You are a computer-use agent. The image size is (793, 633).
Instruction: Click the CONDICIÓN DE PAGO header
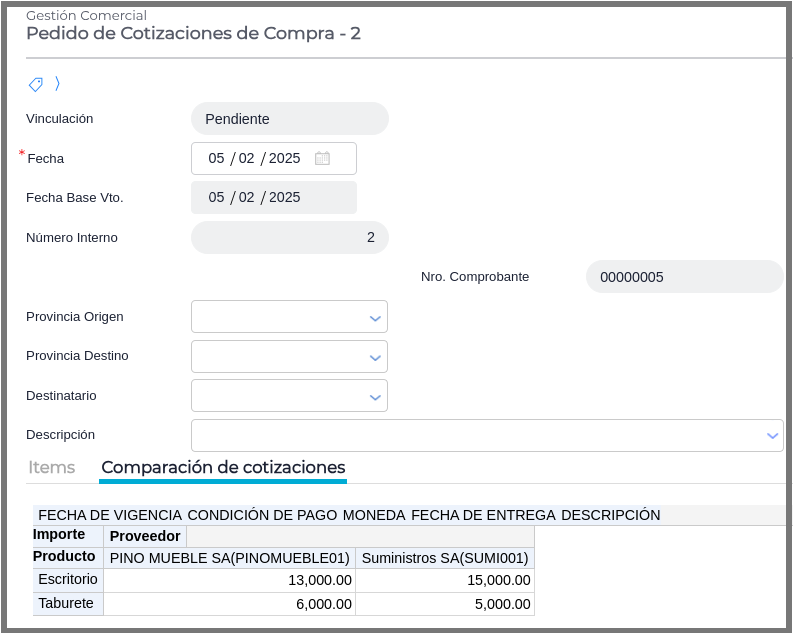click(261, 515)
